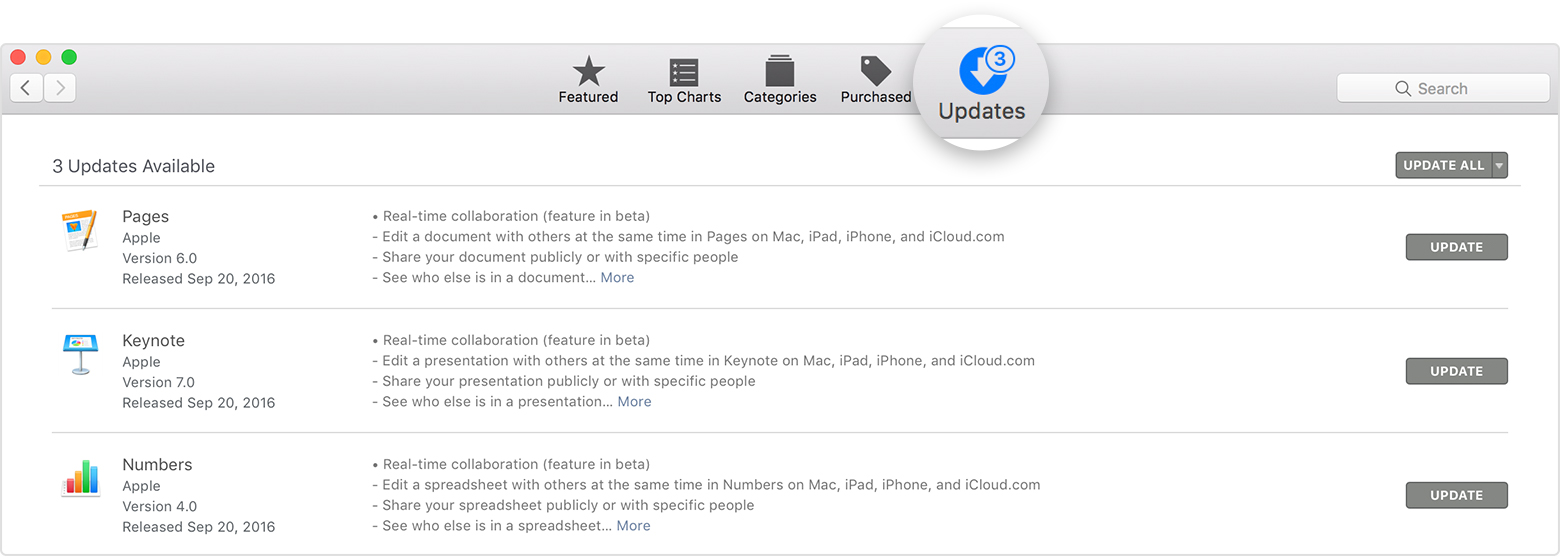
Task: Close the window with red button
Action: pos(18,57)
